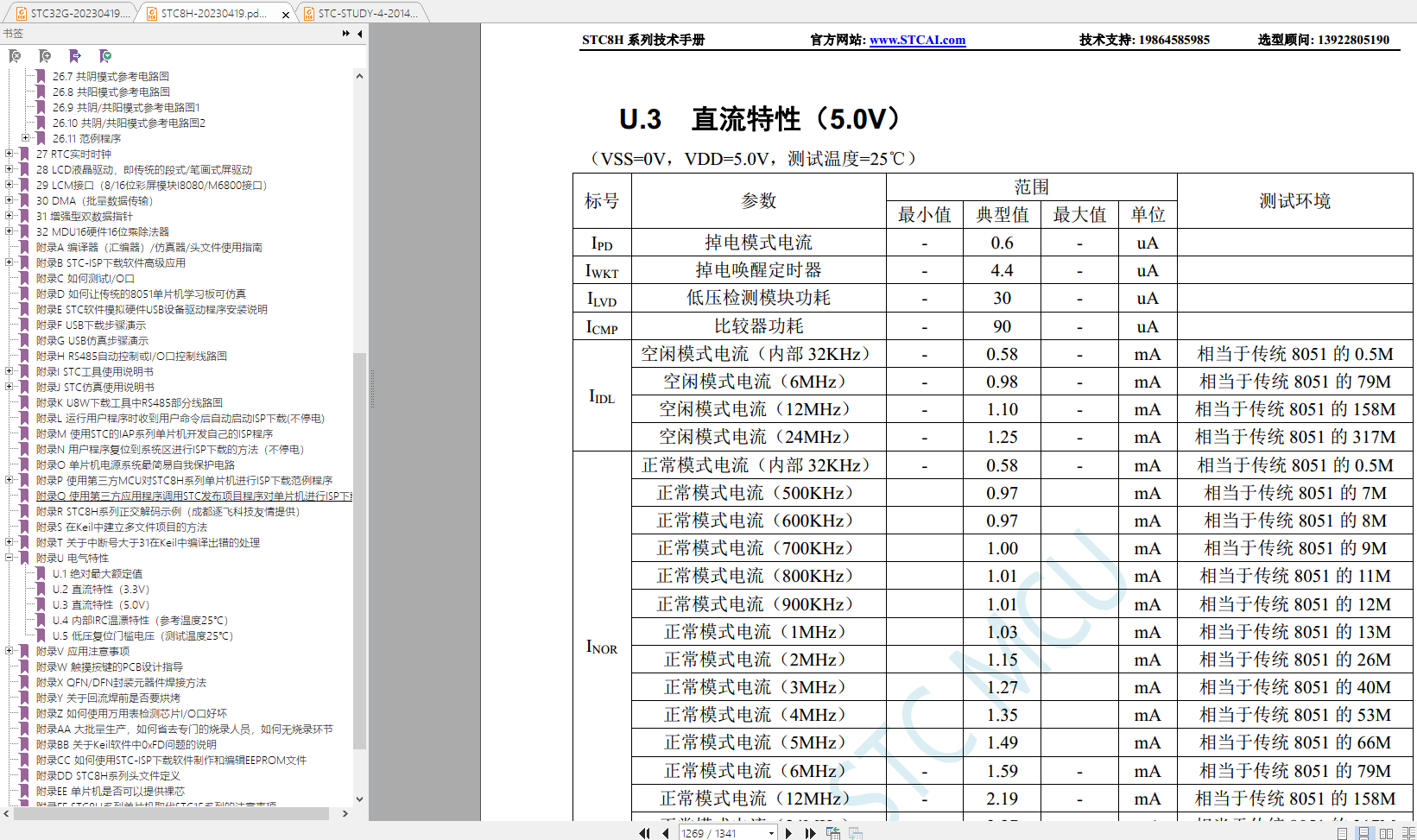Click the bookmark icon beside 附录S
Image resolution: width=1417 pixels, height=840 pixels.
pos(25,527)
